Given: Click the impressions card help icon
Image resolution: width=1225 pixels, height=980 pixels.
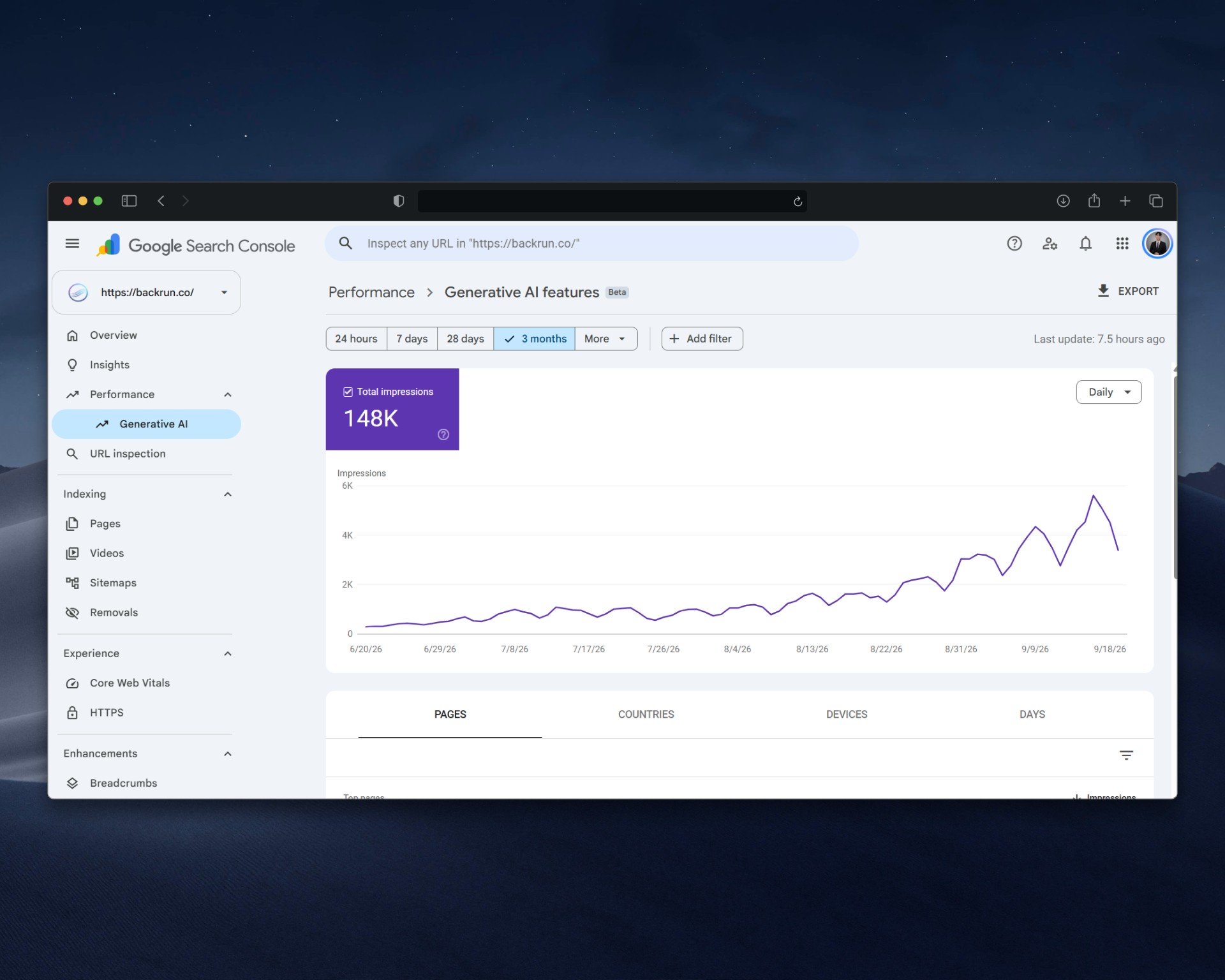Looking at the screenshot, I should [x=443, y=434].
